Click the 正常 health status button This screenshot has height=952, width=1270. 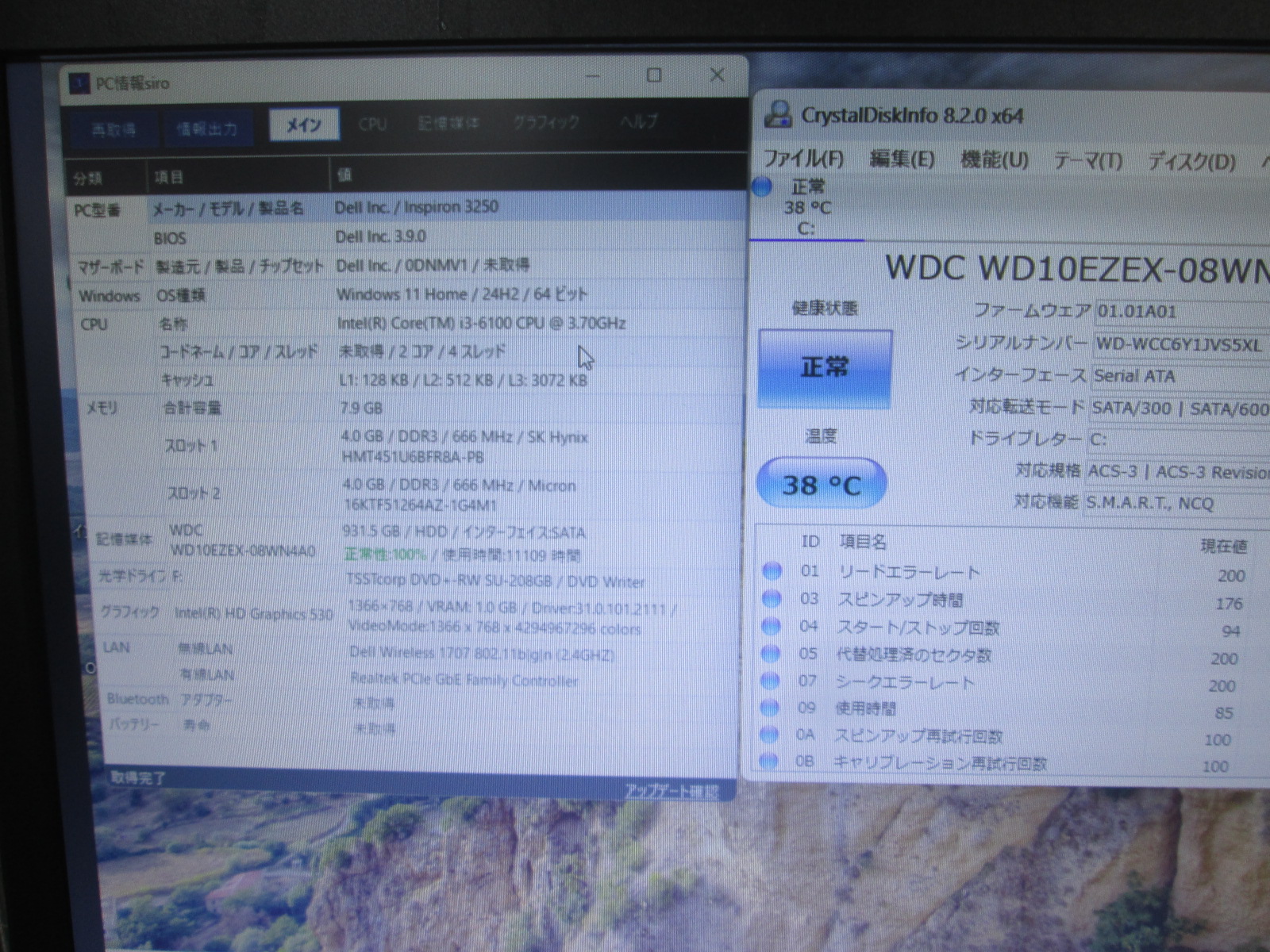tap(825, 368)
